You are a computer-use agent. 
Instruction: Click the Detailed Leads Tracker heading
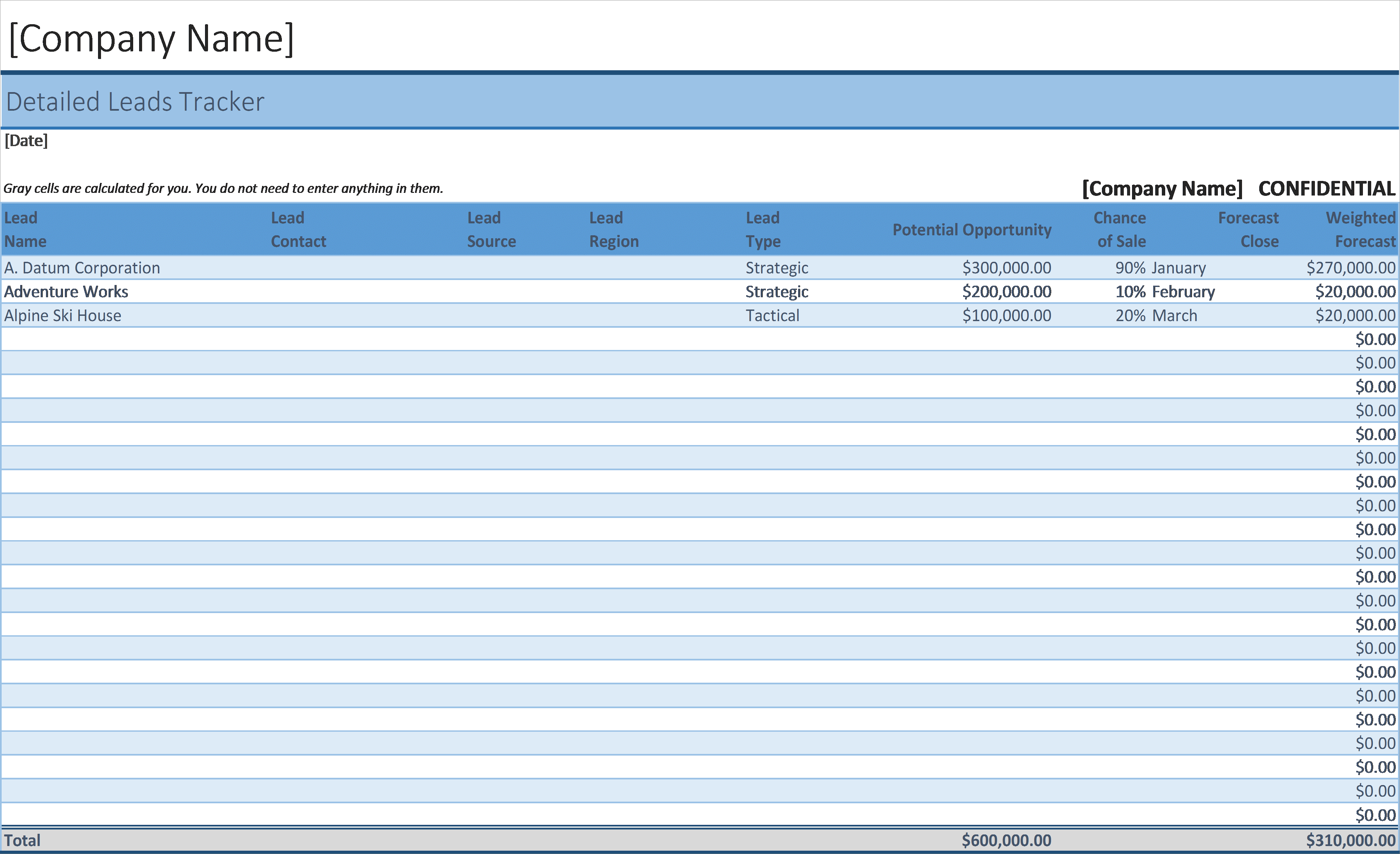pyautogui.click(x=135, y=102)
